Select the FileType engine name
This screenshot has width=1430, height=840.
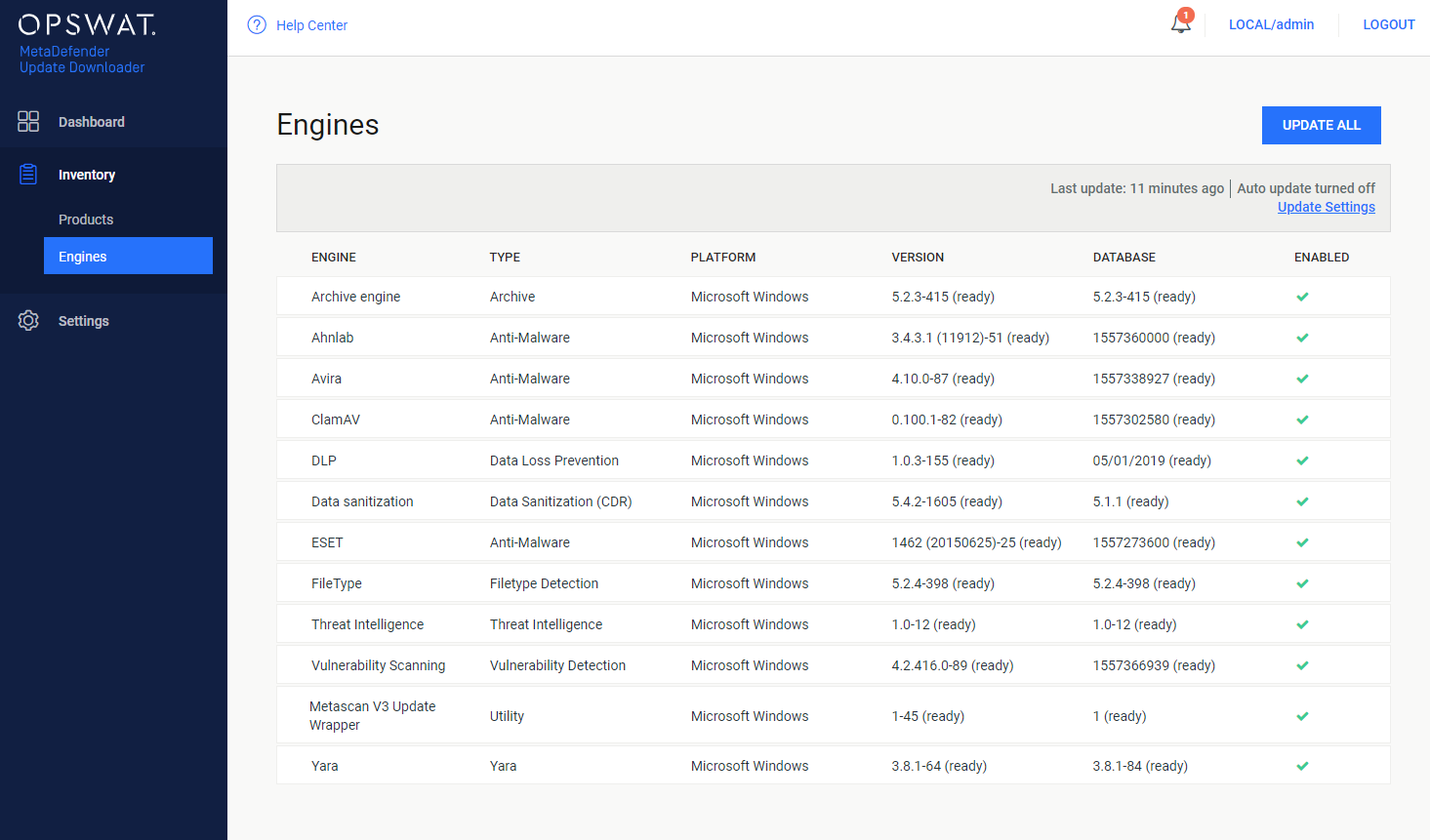(x=337, y=583)
